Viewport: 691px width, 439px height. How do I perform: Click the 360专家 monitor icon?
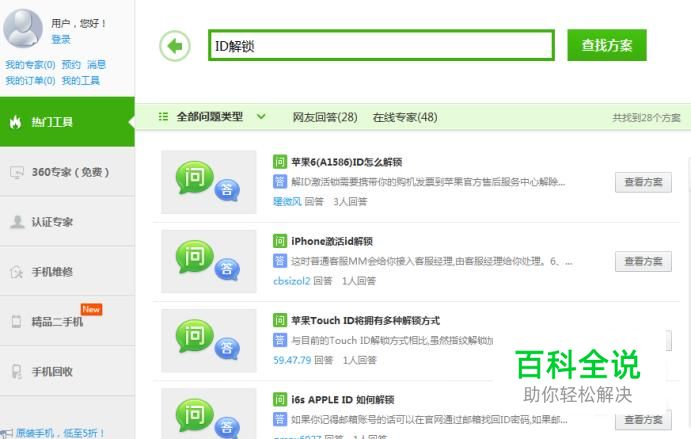click(16, 172)
